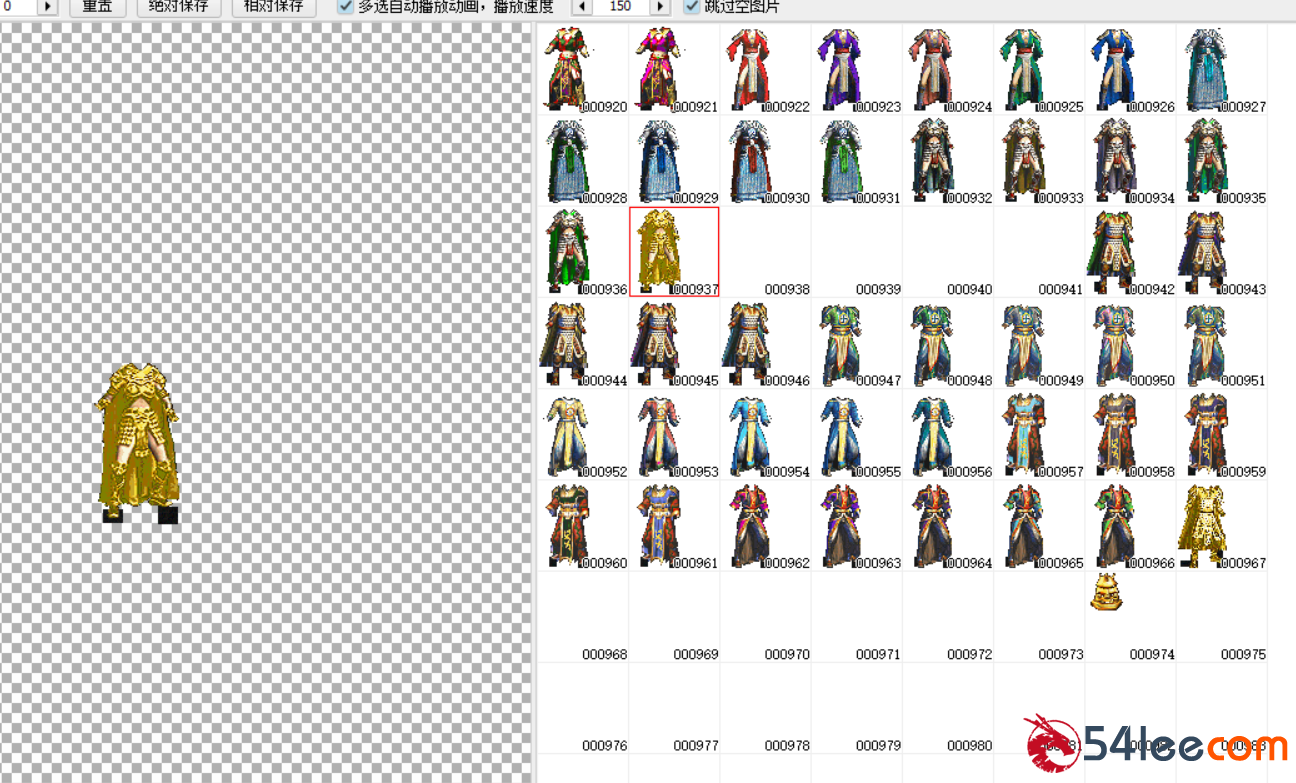Select thumbnail 000957 orange-cyan robe
This screenshot has width=1296, height=783.
pos(1039,434)
